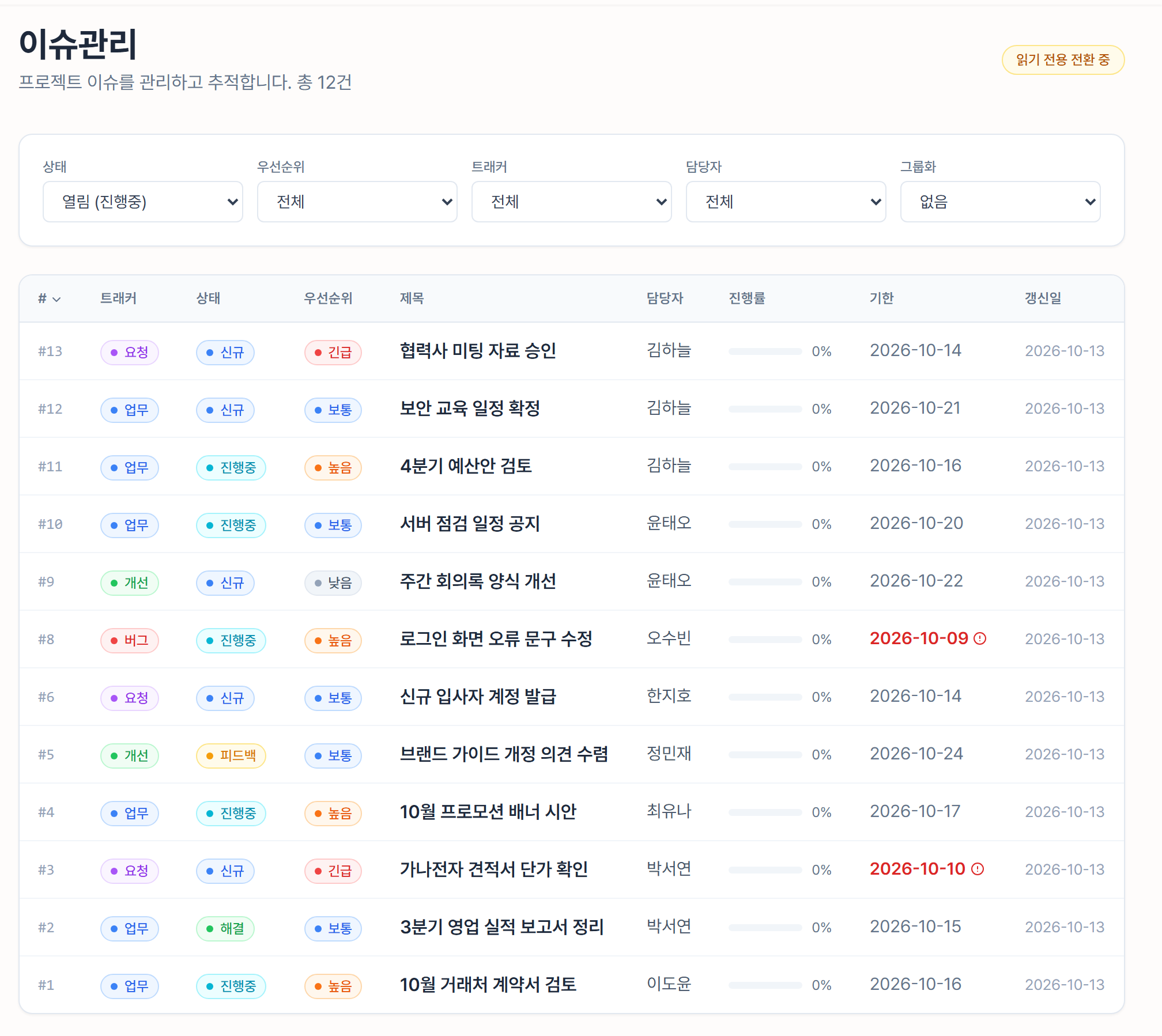
Task: Open the 상태 filter dropdown
Action: point(143,202)
